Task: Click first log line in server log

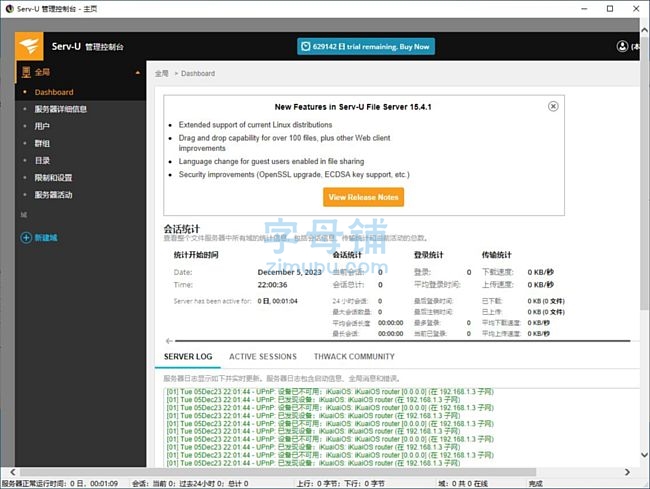Action: [x=330, y=392]
